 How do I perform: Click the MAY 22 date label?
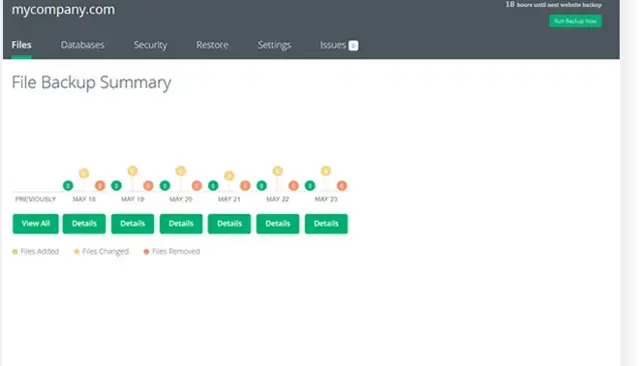coord(278,199)
